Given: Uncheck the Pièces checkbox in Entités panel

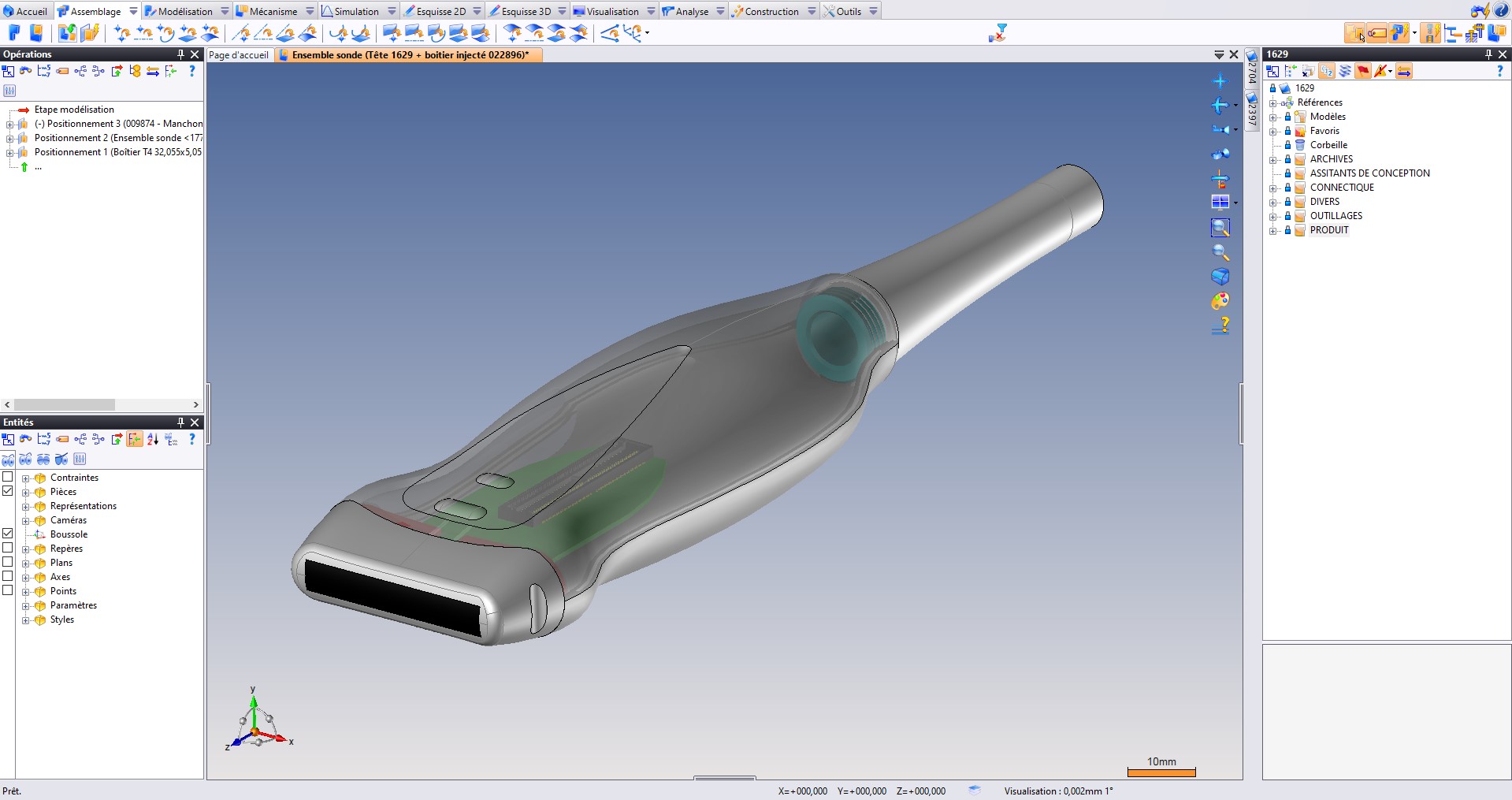Looking at the screenshot, I should click(8, 491).
